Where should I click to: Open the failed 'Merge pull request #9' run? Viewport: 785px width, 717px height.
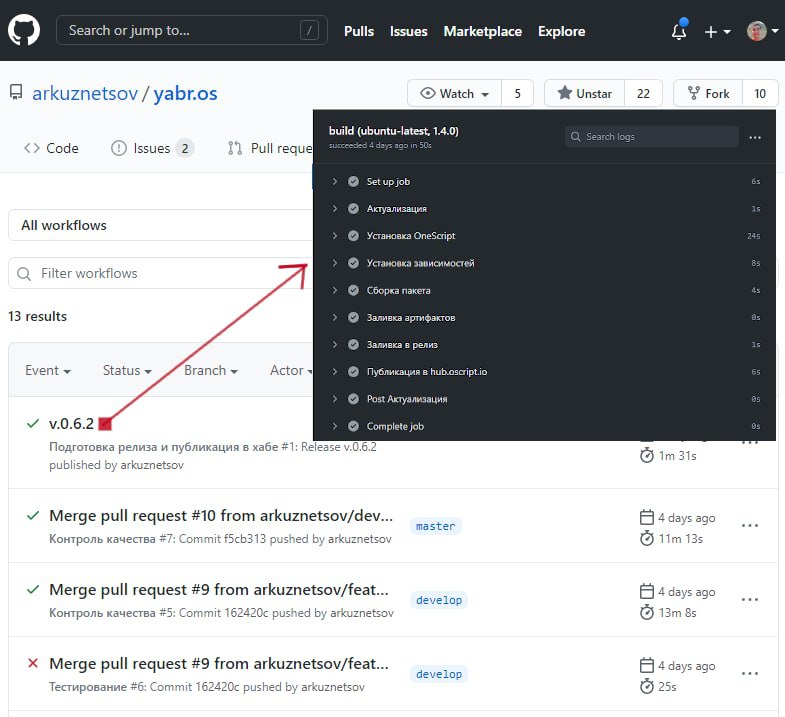coord(219,663)
